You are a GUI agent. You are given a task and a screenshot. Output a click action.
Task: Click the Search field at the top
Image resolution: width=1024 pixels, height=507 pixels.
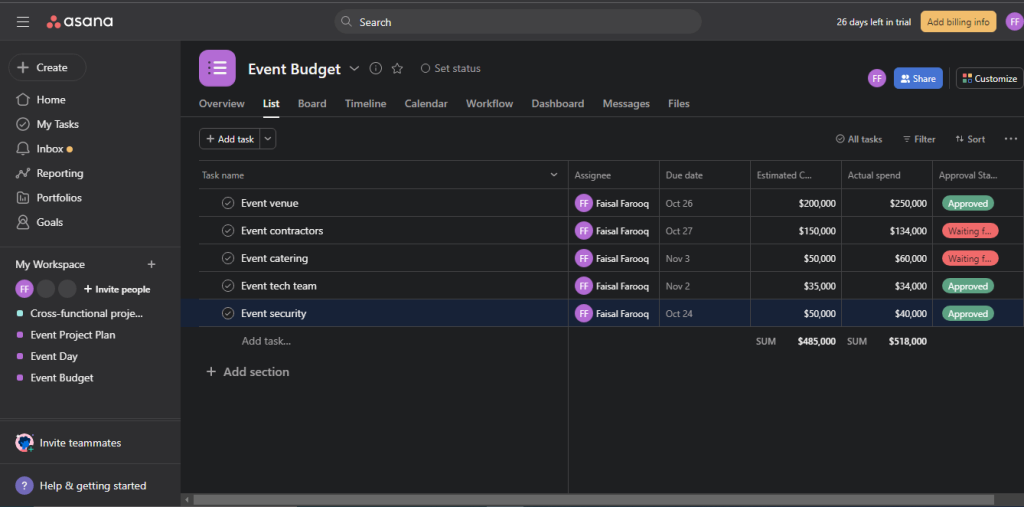(x=518, y=22)
